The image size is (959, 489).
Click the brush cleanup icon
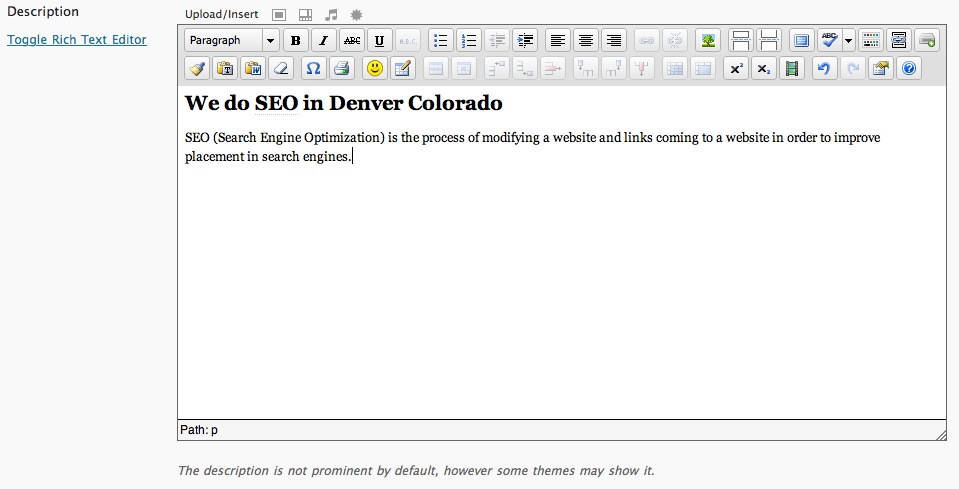coord(197,68)
